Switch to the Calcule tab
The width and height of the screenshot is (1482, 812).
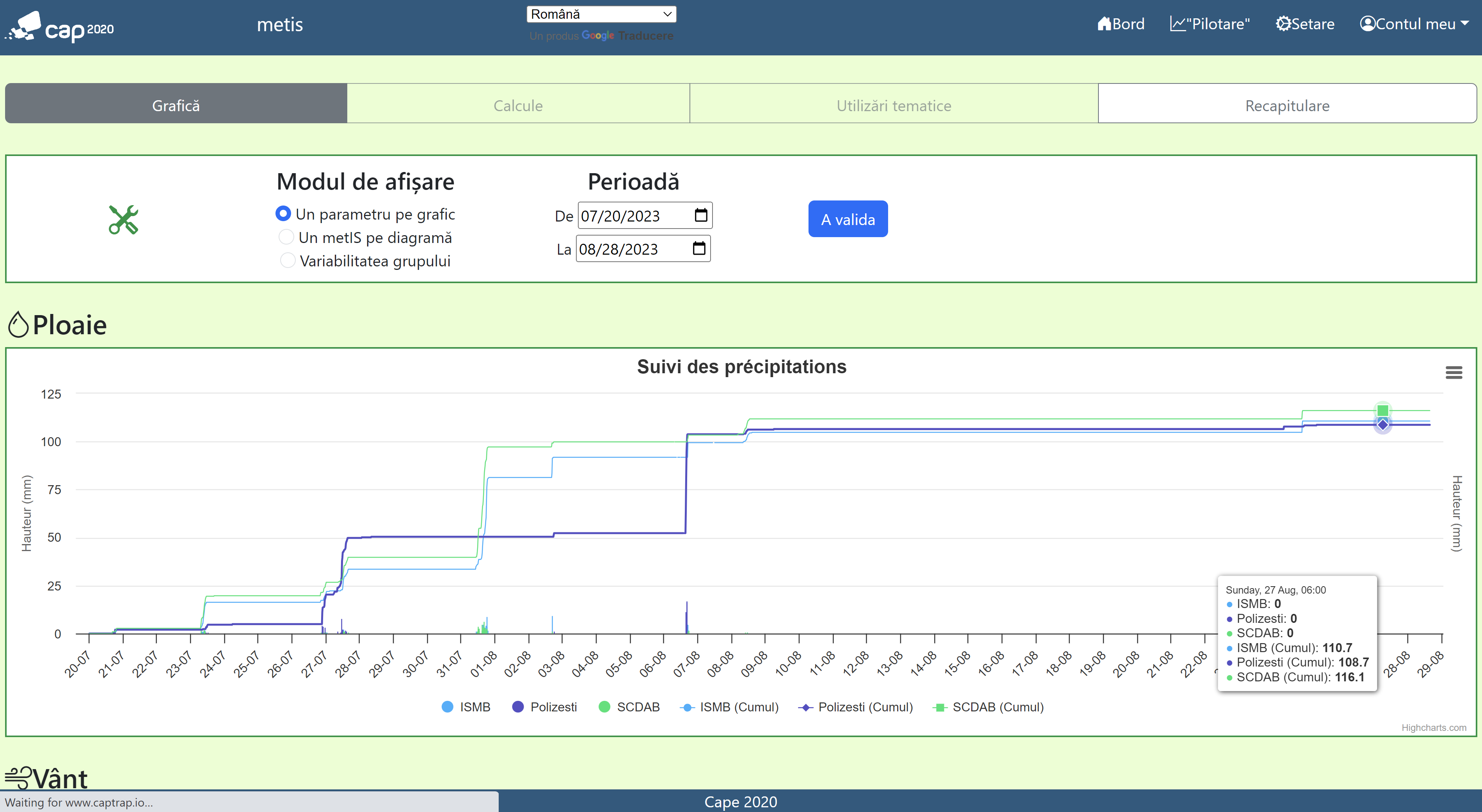[518, 105]
